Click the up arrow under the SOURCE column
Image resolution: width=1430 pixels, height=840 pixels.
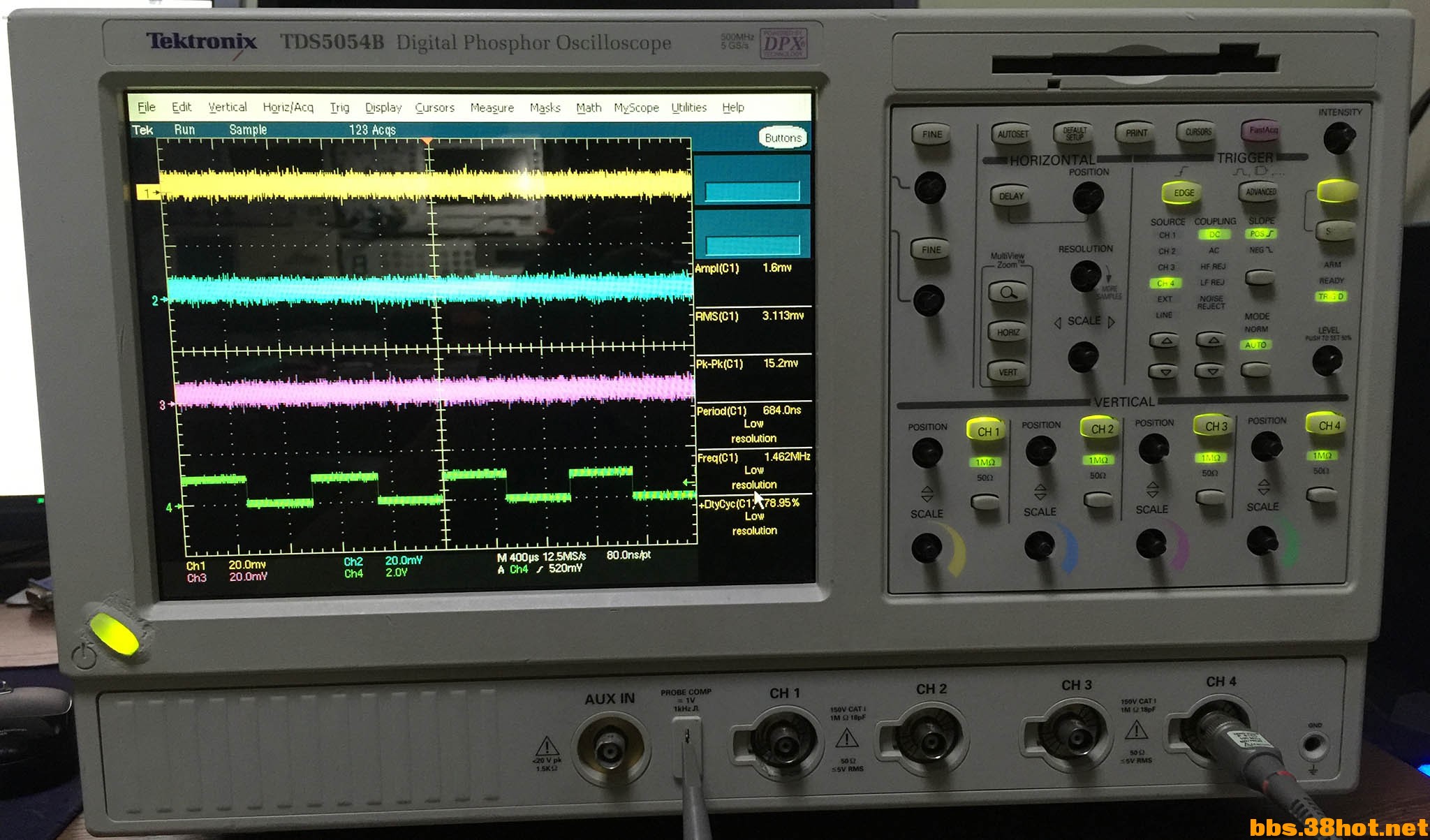(x=1165, y=341)
